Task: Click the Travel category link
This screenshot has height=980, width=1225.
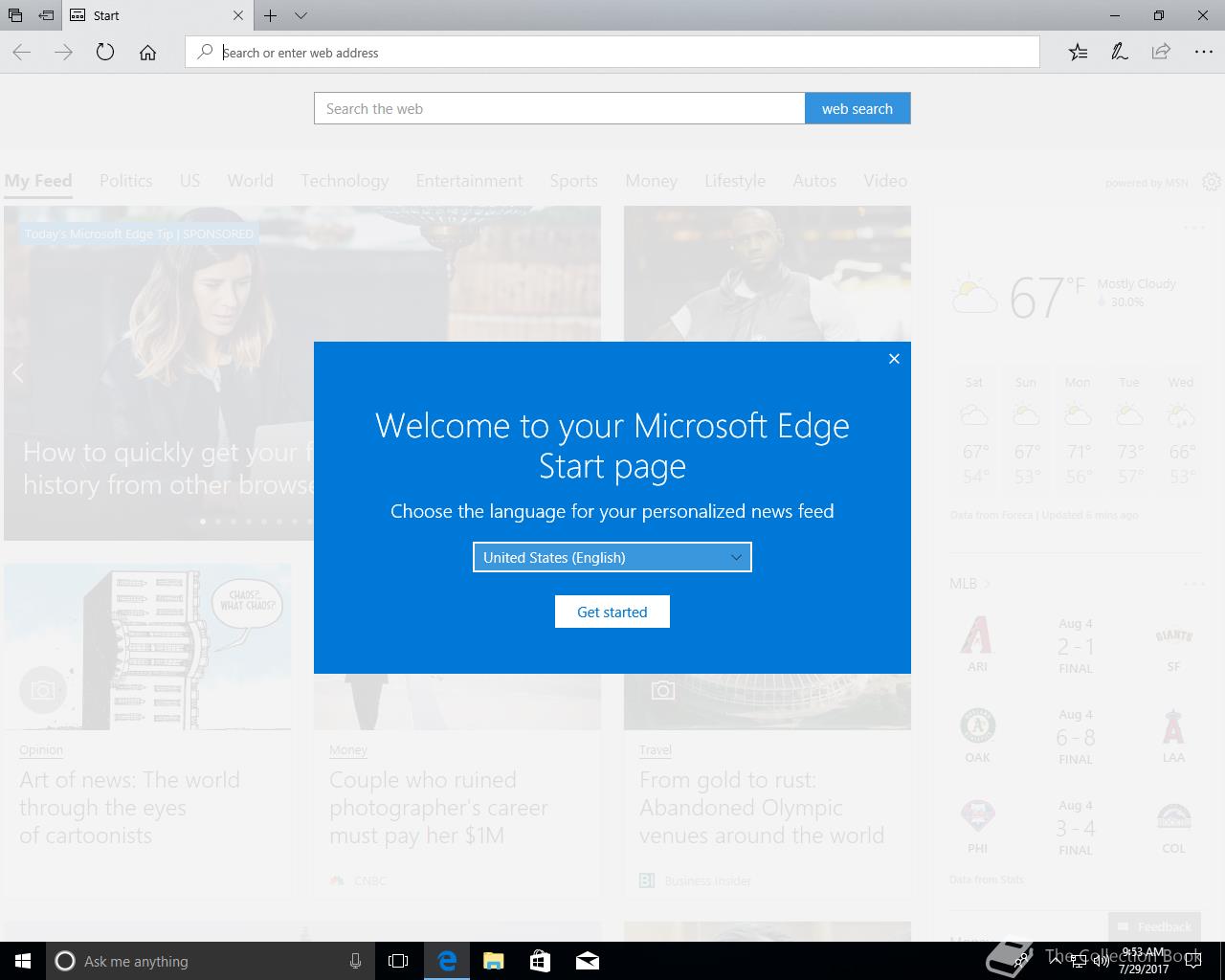Action: [656, 750]
